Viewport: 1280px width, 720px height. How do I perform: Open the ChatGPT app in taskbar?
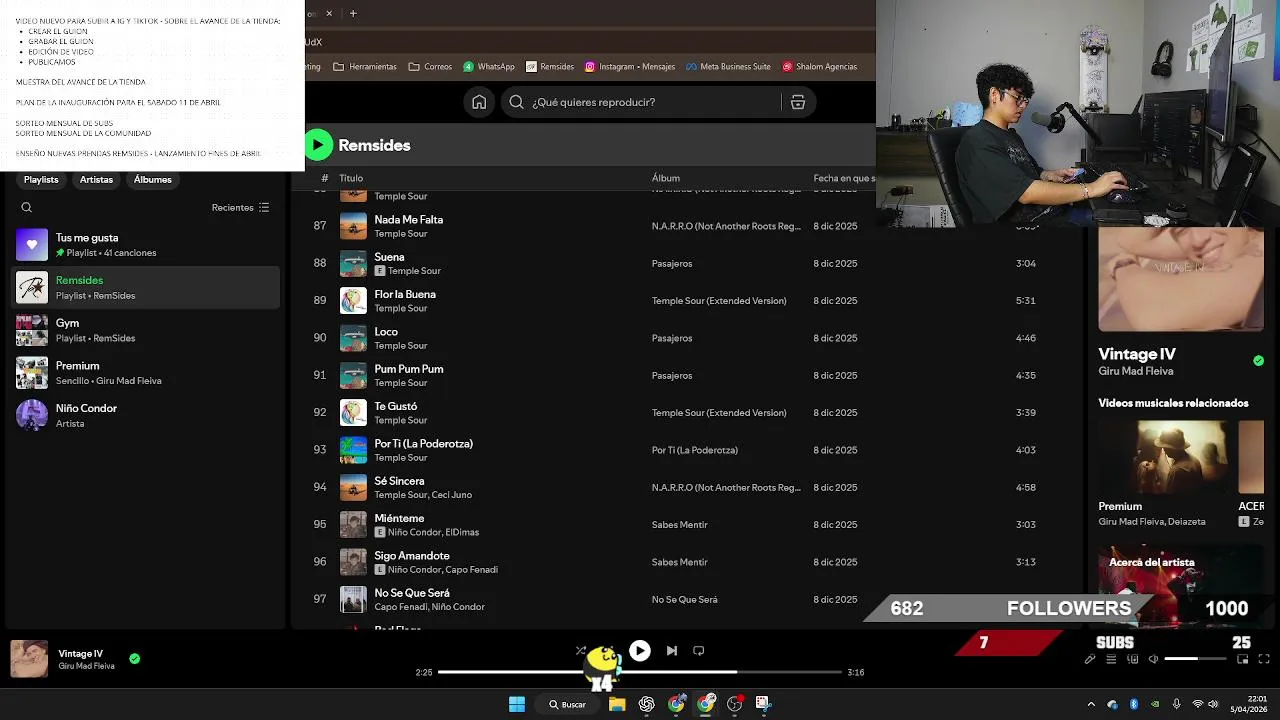647,704
